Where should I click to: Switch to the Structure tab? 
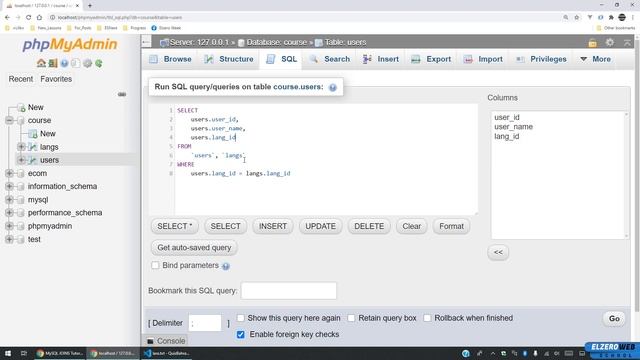coord(229,59)
